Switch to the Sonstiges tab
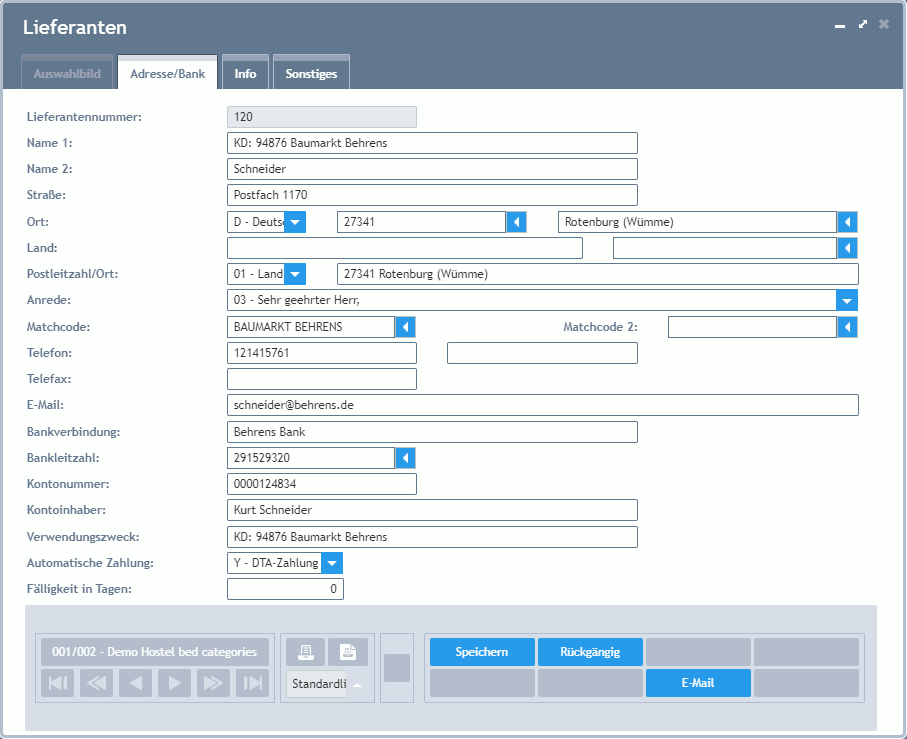Screen dimensions: 907x739 point(311,73)
